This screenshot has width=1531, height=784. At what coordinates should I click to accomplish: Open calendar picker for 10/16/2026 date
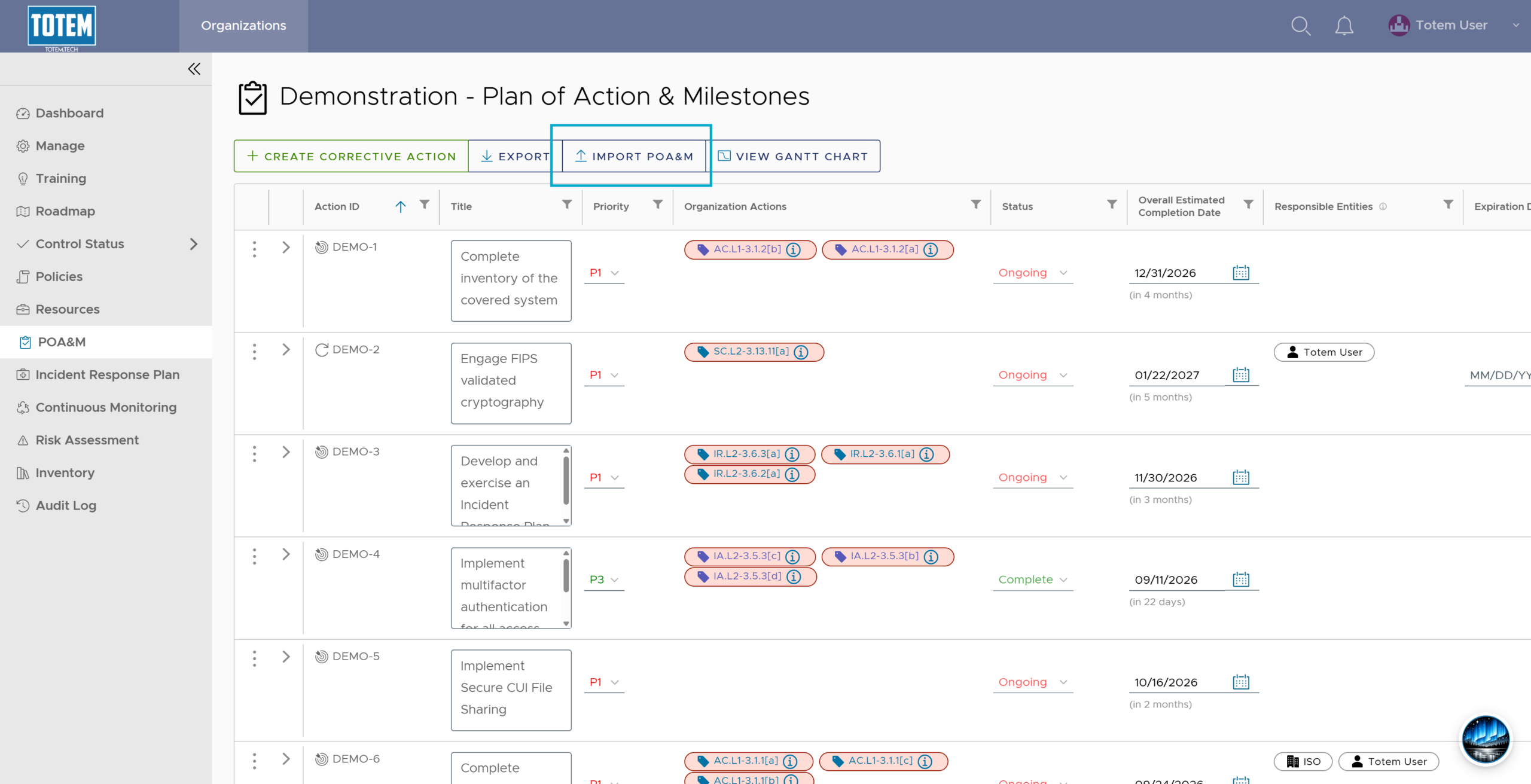click(x=1241, y=682)
